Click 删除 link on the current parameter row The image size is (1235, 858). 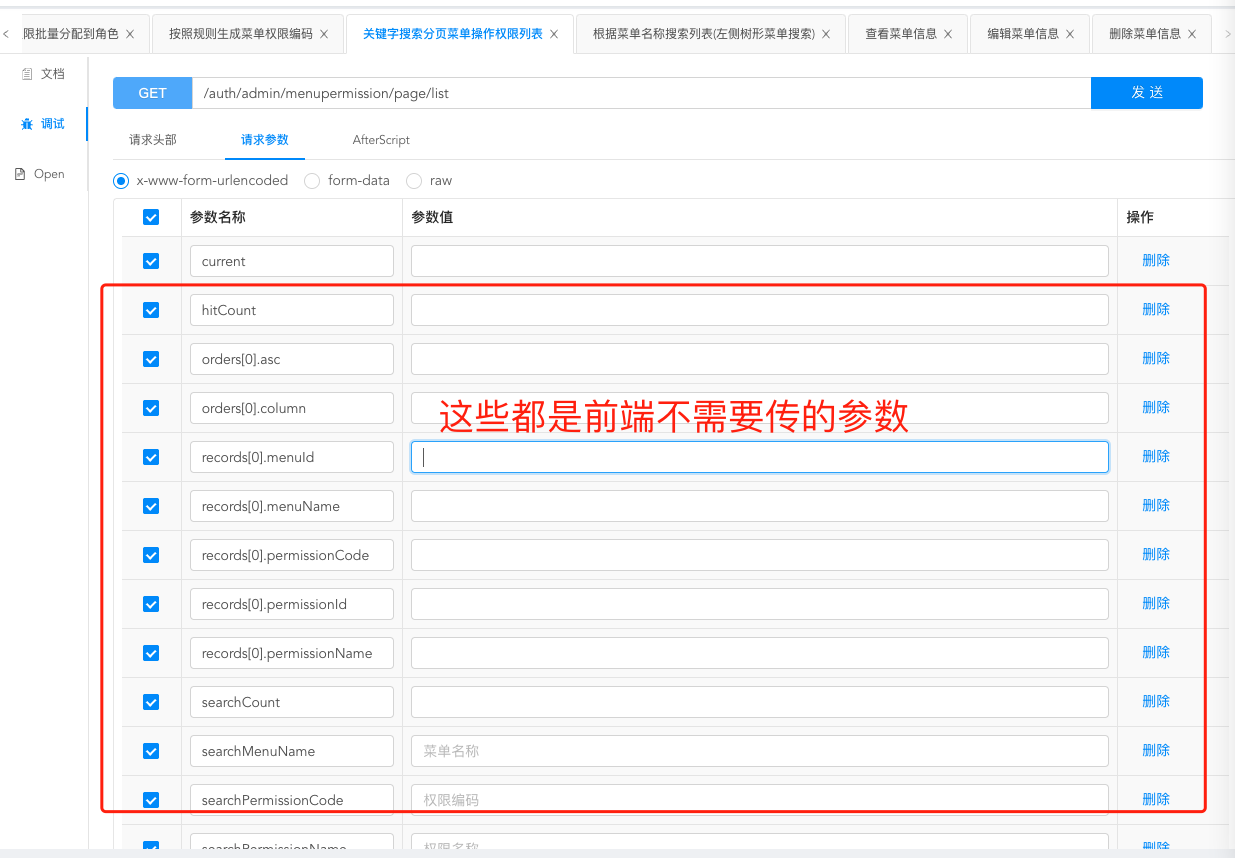[x=1155, y=259]
